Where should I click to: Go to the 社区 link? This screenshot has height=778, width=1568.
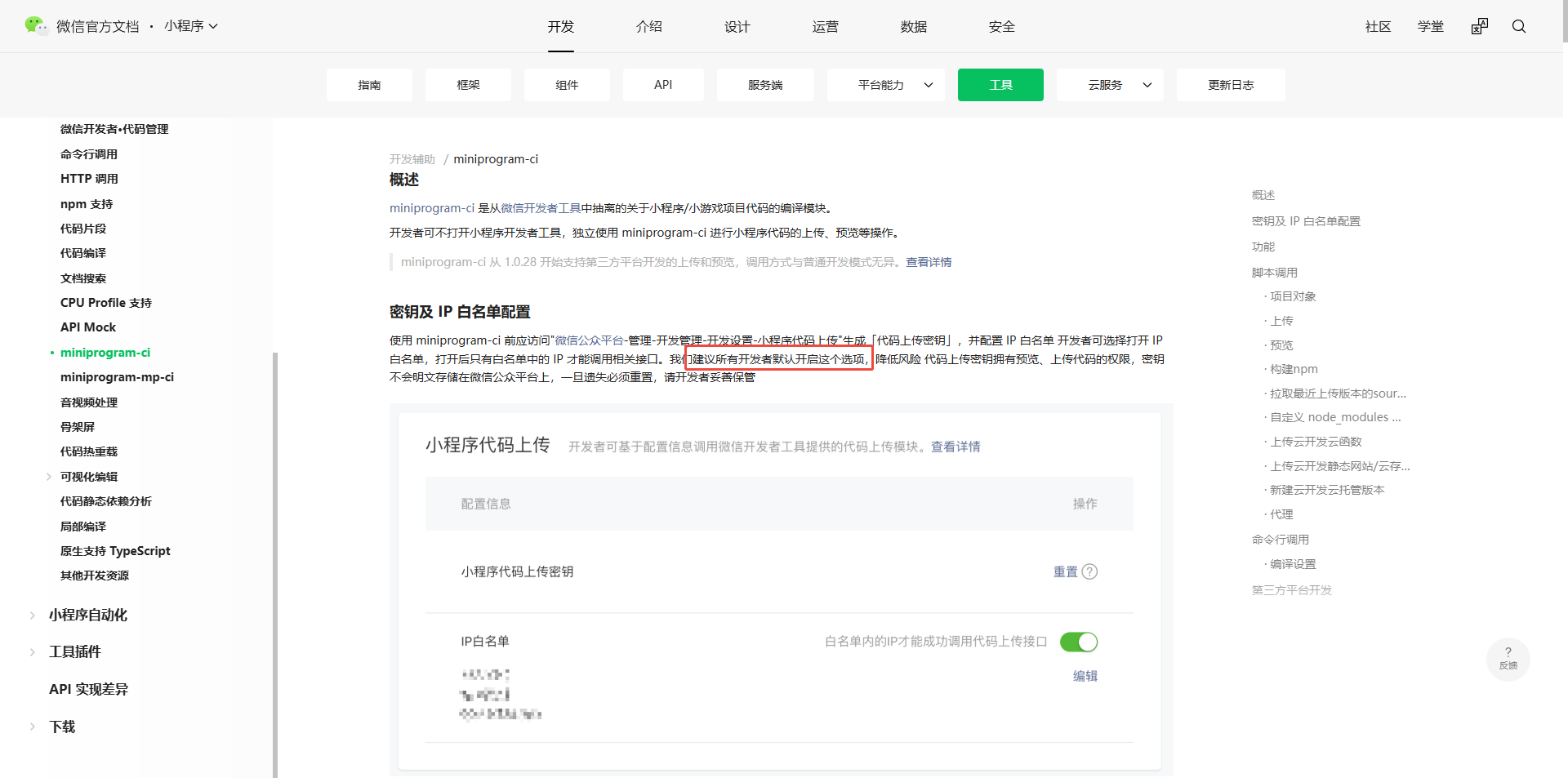click(1379, 27)
